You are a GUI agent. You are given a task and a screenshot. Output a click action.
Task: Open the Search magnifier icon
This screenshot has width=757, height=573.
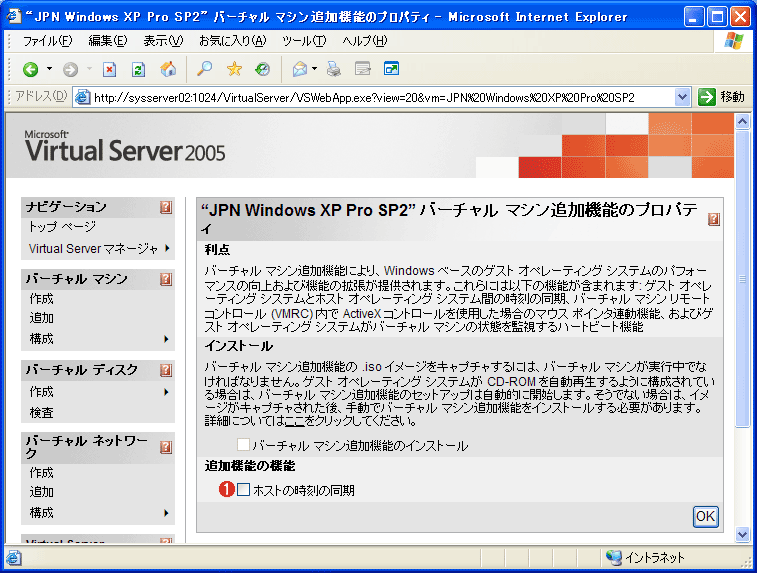pos(205,69)
